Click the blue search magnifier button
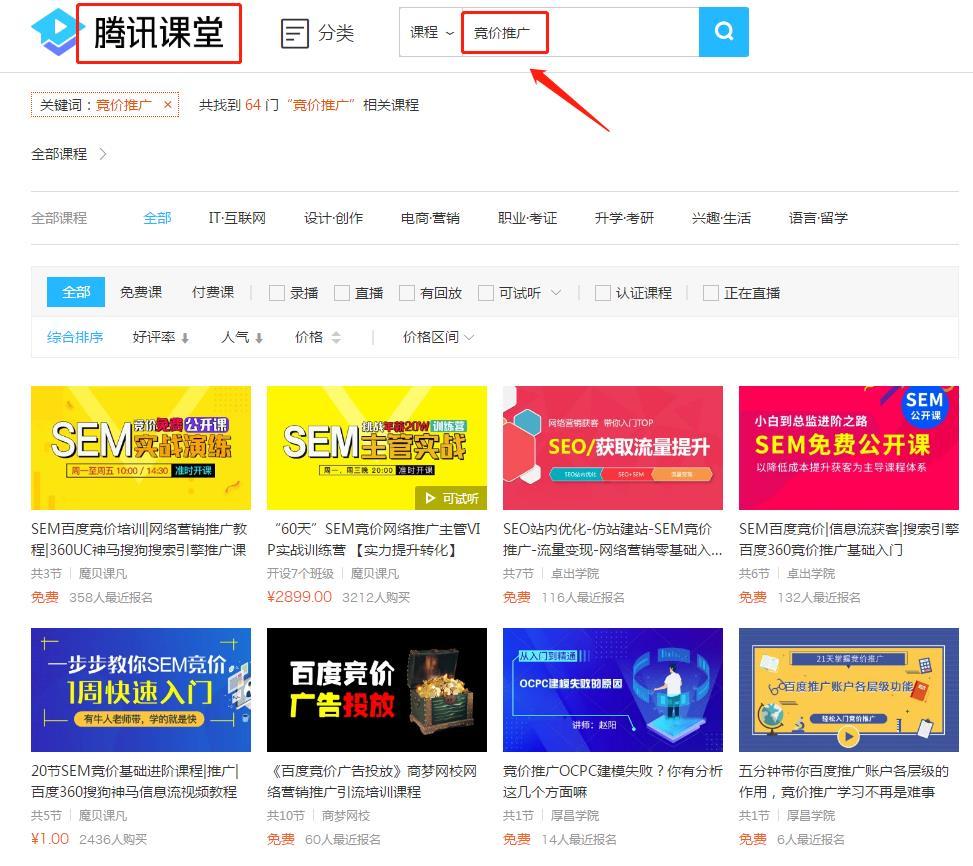This screenshot has height=866, width=973. [x=724, y=32]
